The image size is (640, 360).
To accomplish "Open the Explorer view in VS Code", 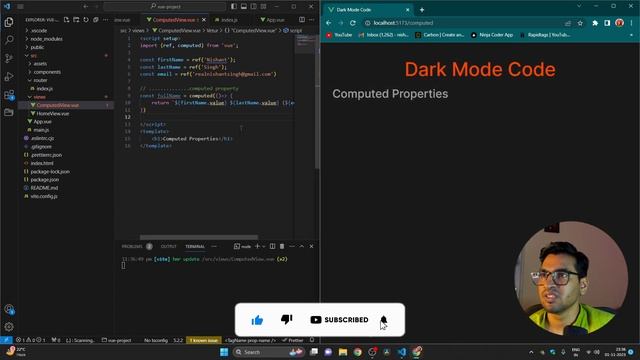I will [x=9, y=22].
